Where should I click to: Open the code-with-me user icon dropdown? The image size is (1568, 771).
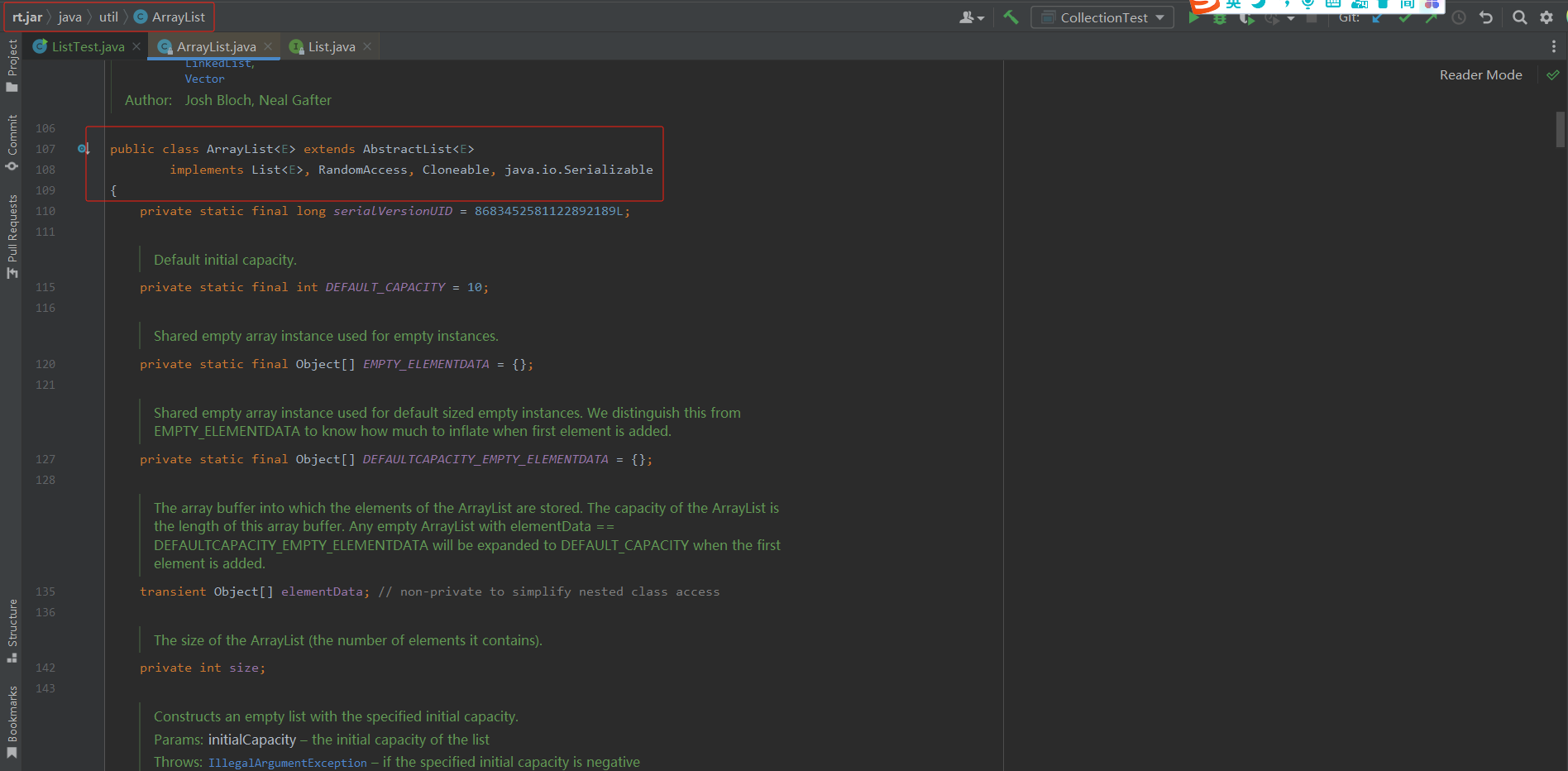[972, 17]
